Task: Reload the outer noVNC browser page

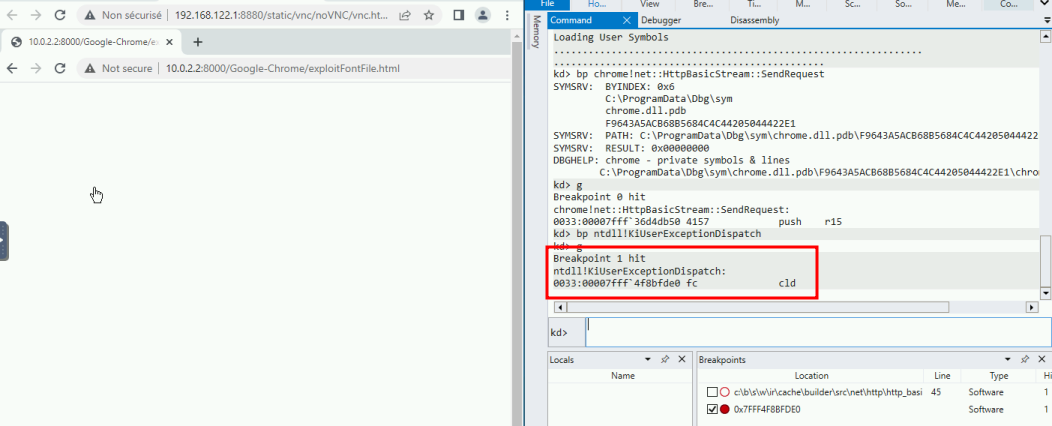Action: tap(60, 15)
